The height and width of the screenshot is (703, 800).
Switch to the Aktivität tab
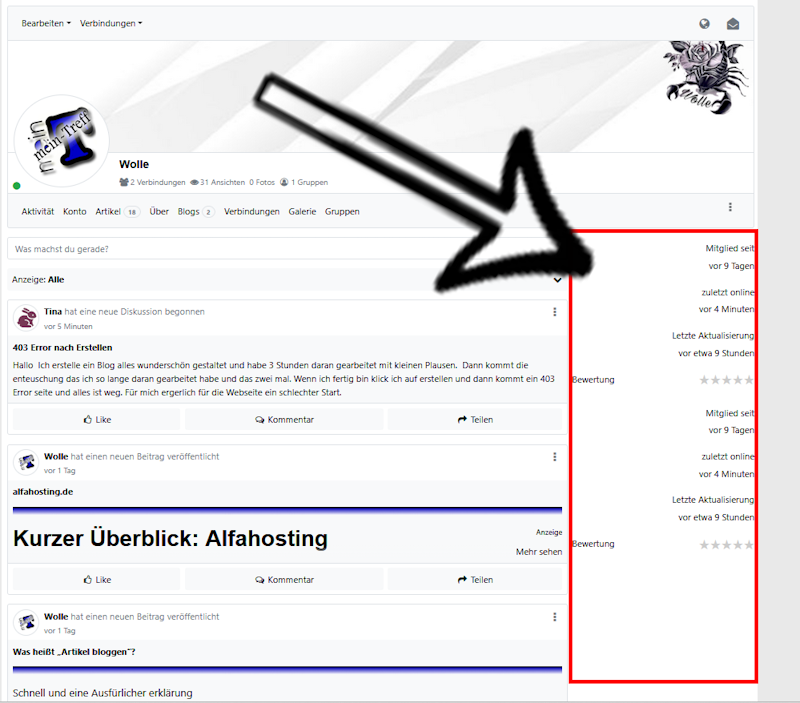coord(38,212)
